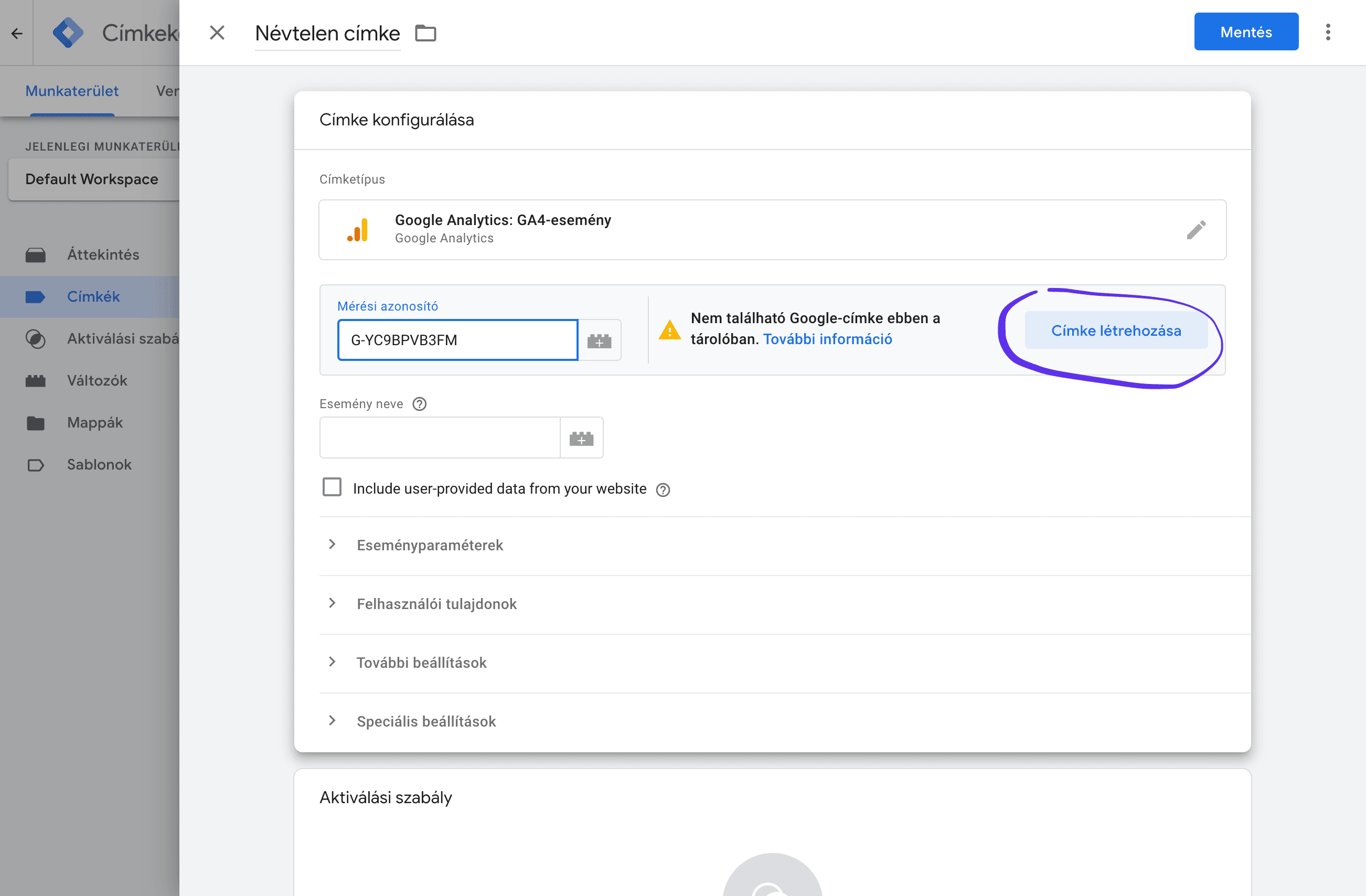Click the Google Tag Manager logo
This screenshot has width=1366, height=896.
point(68,33)
